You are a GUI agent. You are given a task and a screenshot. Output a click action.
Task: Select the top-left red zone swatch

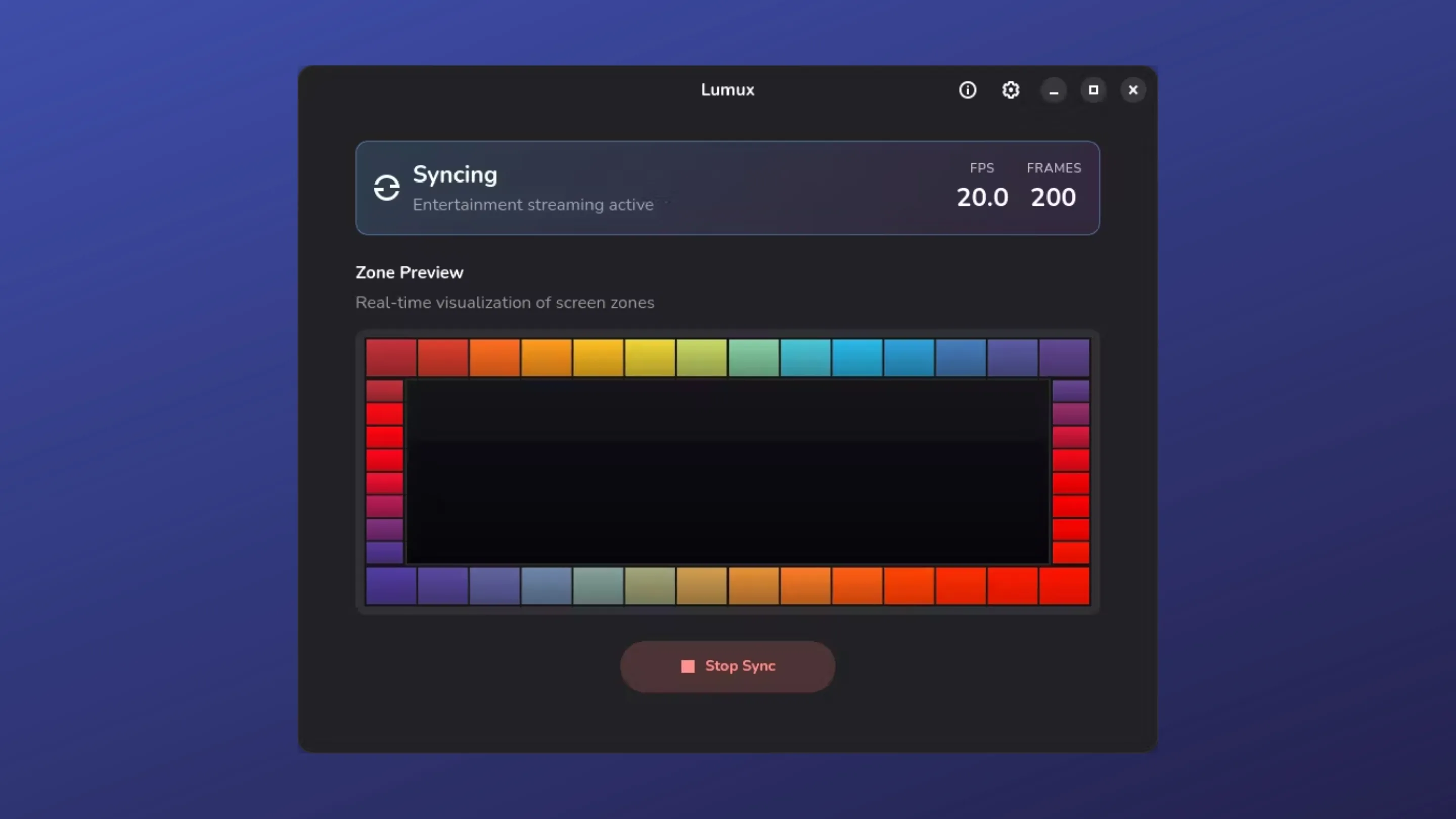tap(390, 357)
